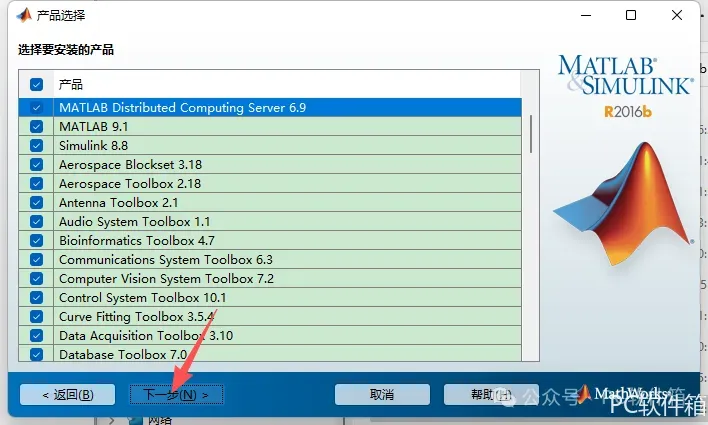The height and width of the screenshot is (425, 708).
Task: Select the MATLAB Distributed Computing Server 6.9 row text
Action: (182, 107)
